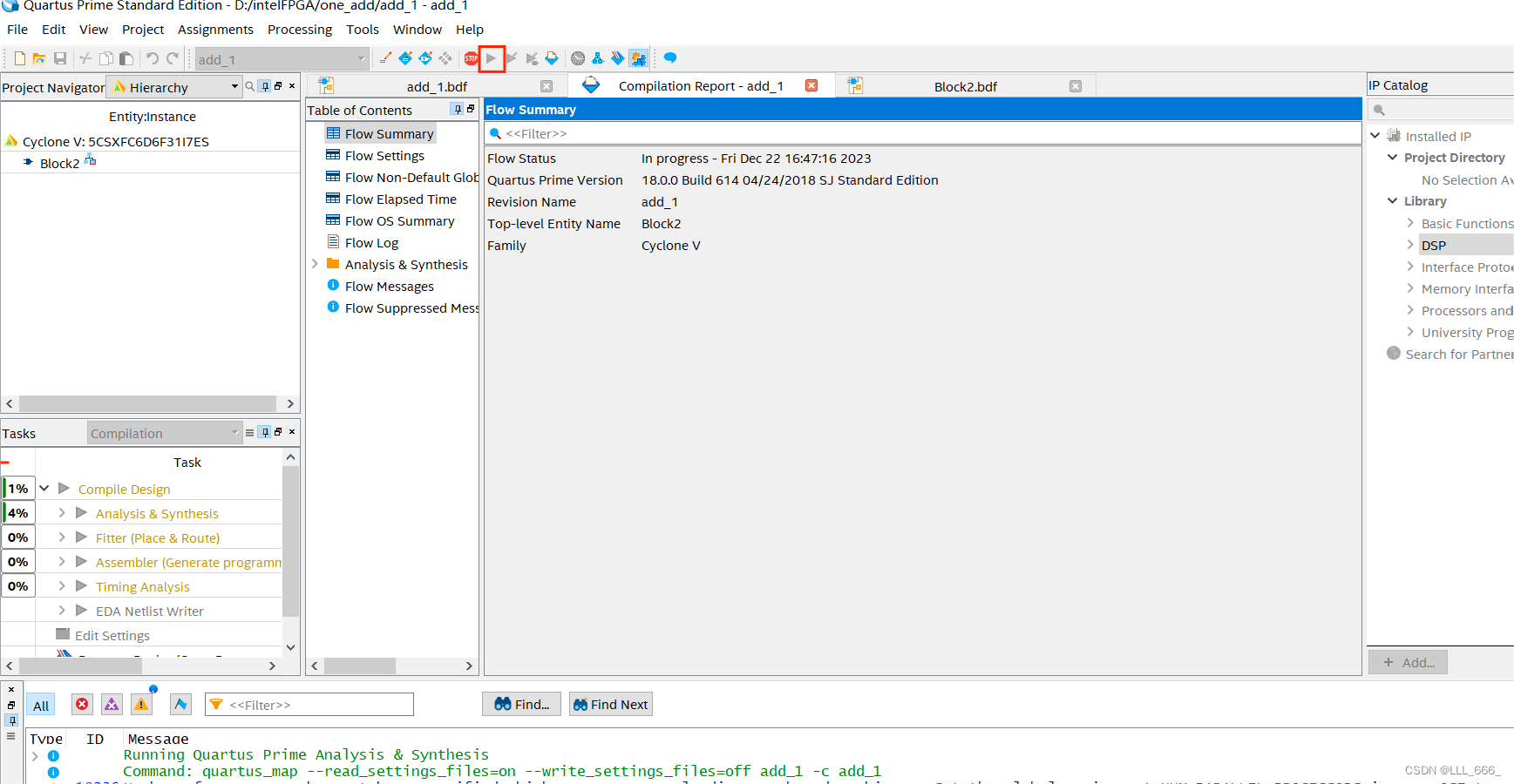Click the highlighted Platform Designer icon
The height and width of the screenshot is (784, 1514).
(x=638, y=58)
